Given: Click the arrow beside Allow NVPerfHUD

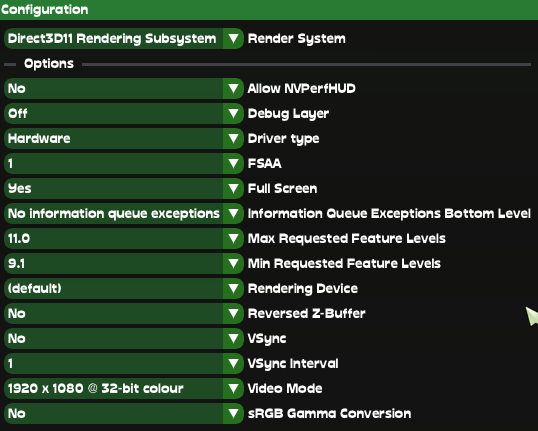Looking at the screenshot, I should (233, 89).
